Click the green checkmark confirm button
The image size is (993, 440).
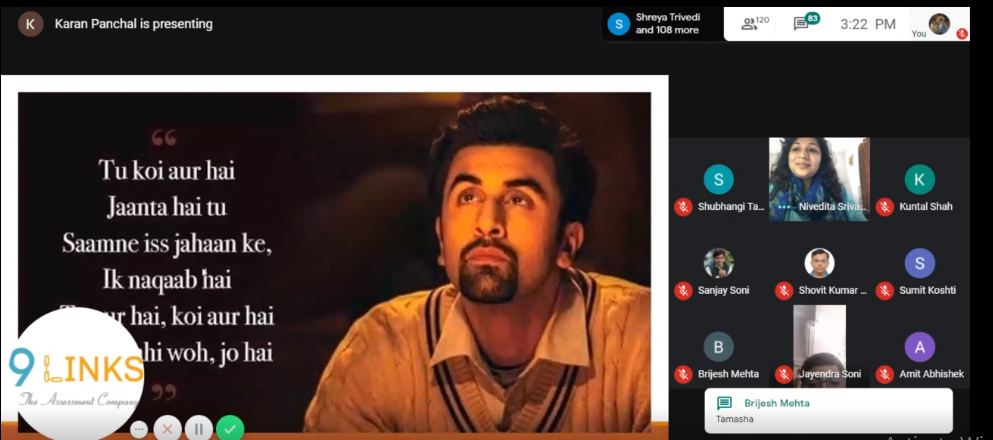230,429
